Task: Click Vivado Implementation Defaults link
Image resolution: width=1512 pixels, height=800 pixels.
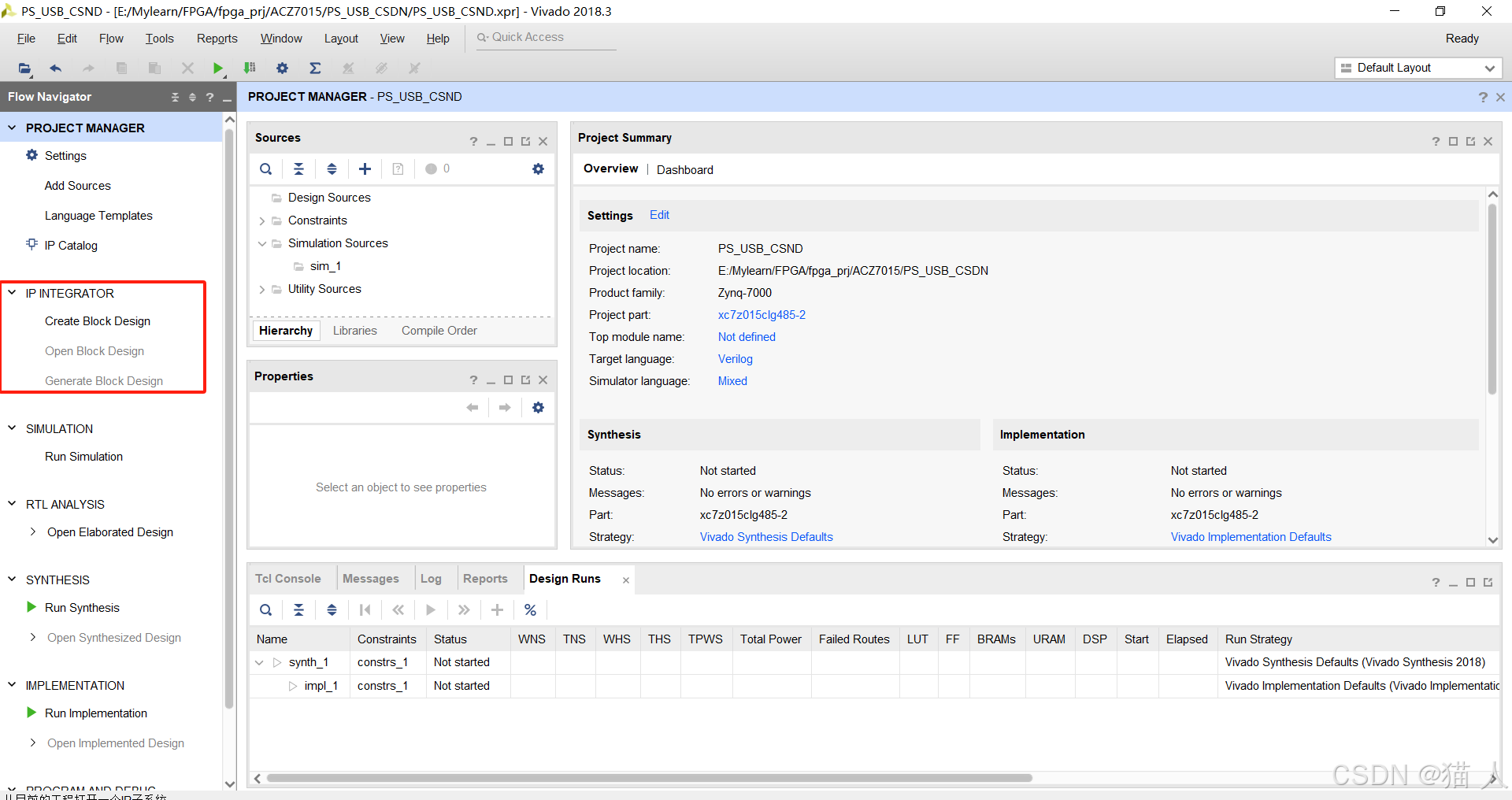Action: [x=1251, y=537]
